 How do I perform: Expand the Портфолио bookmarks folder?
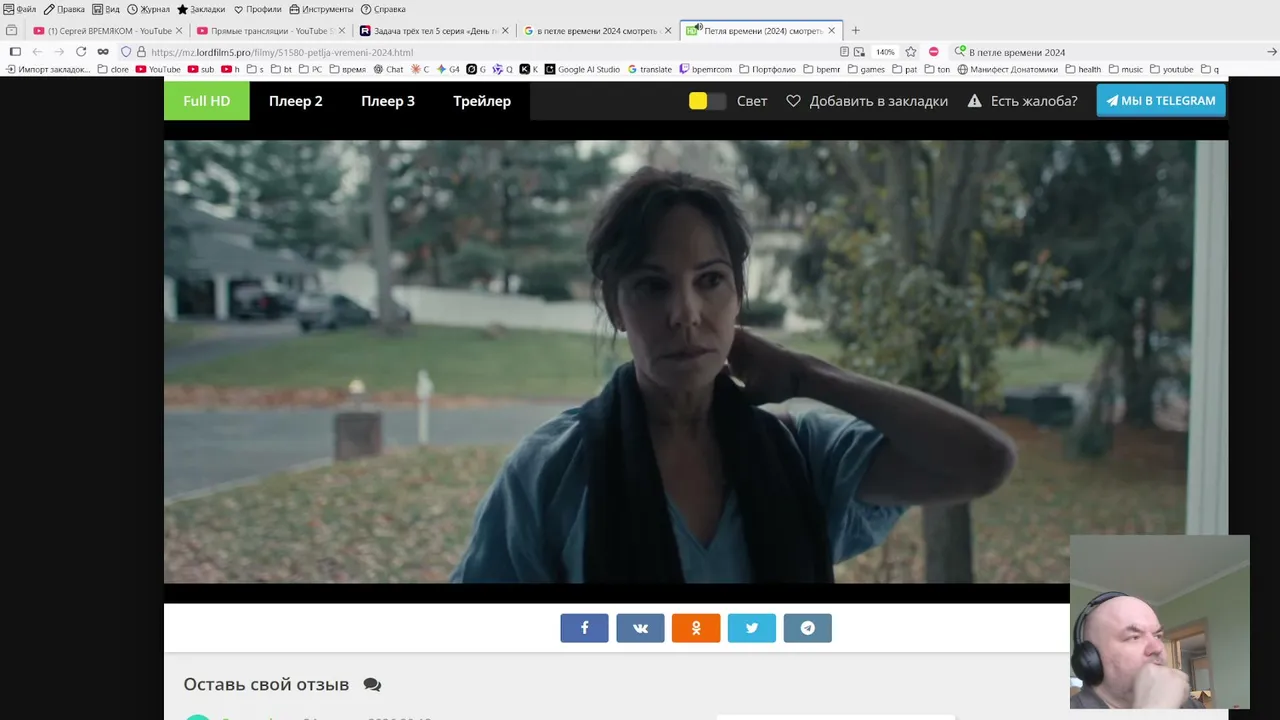click(767, 70)
